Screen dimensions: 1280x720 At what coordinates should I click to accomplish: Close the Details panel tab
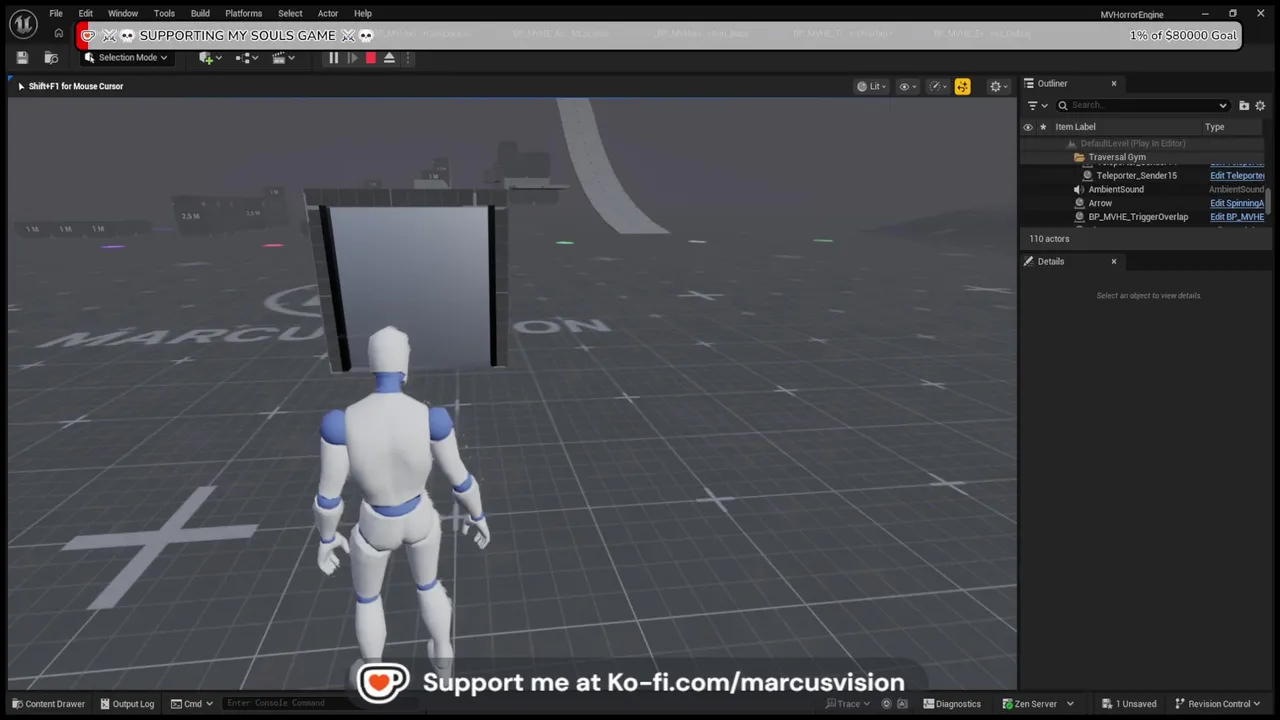click(x=1113, y=262)
